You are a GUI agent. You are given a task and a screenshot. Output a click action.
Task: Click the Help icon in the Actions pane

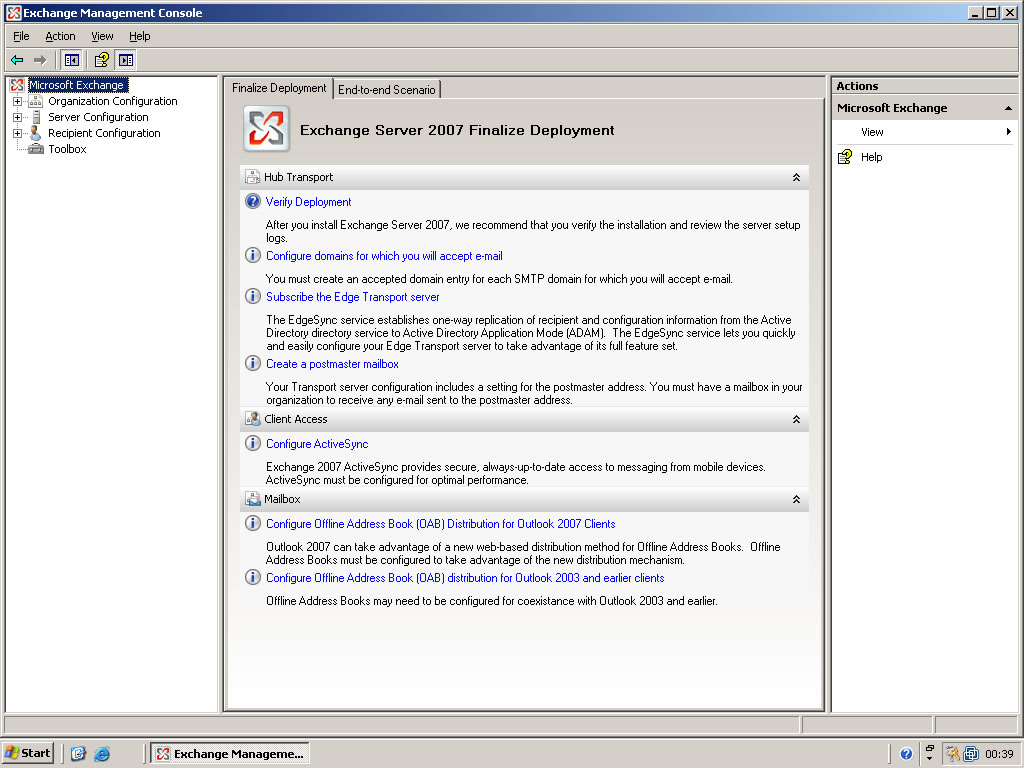coord(845,157)
